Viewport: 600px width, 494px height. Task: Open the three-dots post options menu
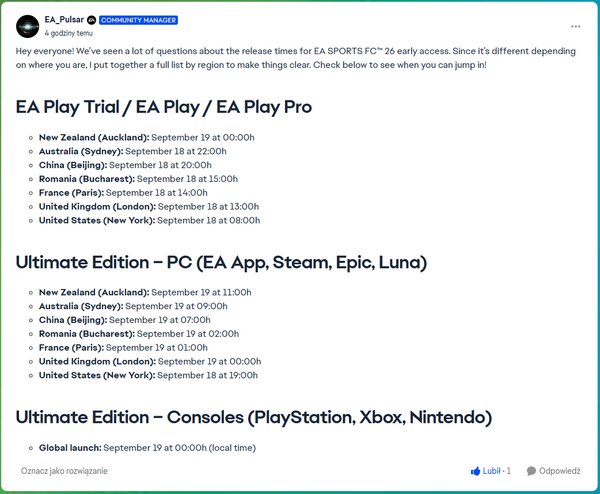click(x=576, y=26)
